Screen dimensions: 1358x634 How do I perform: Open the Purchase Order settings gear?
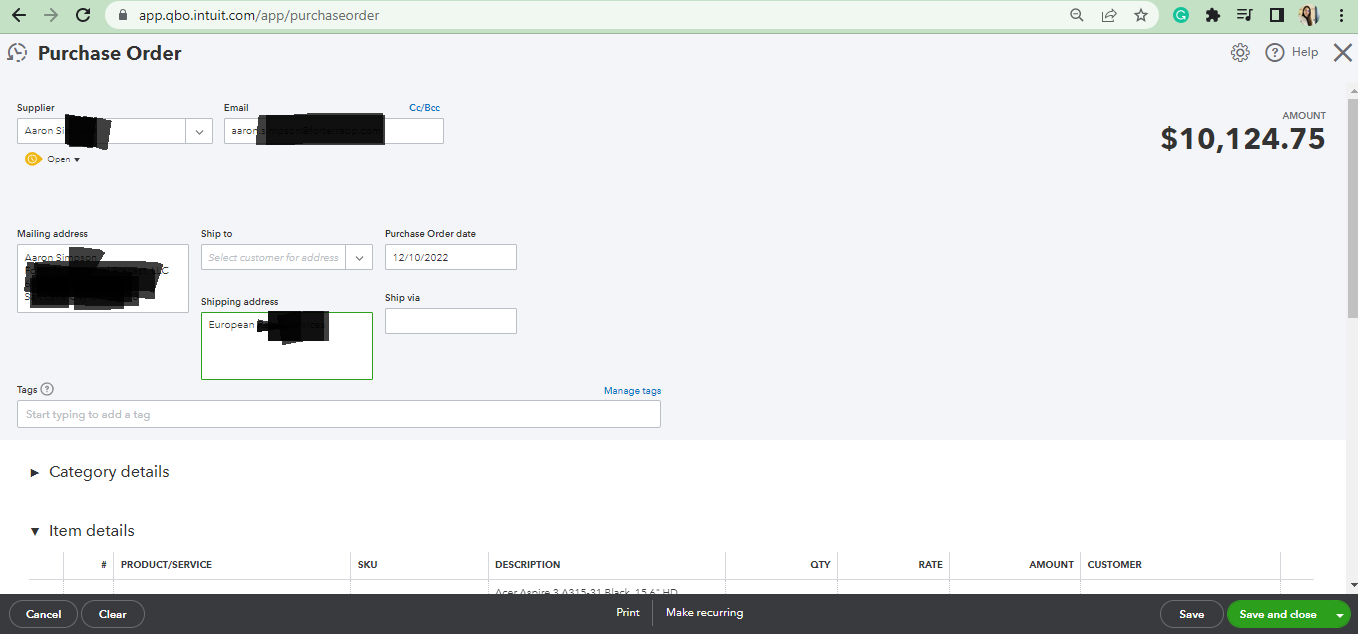coord(1240,53)
